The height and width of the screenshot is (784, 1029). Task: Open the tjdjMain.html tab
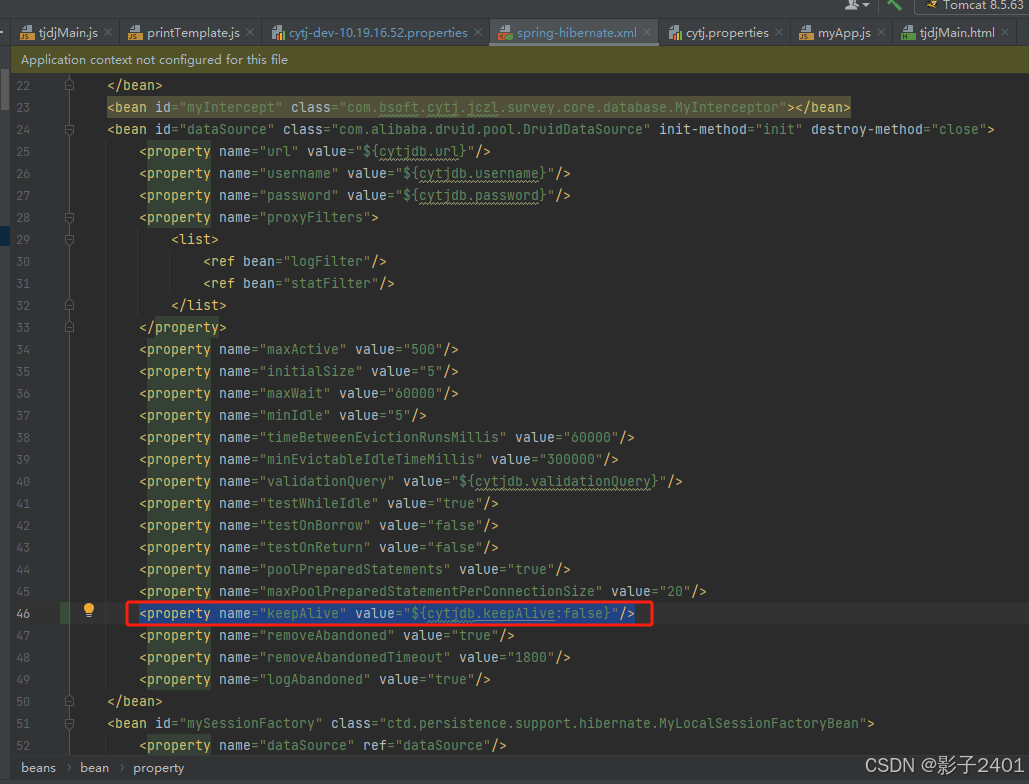(957, 33)
